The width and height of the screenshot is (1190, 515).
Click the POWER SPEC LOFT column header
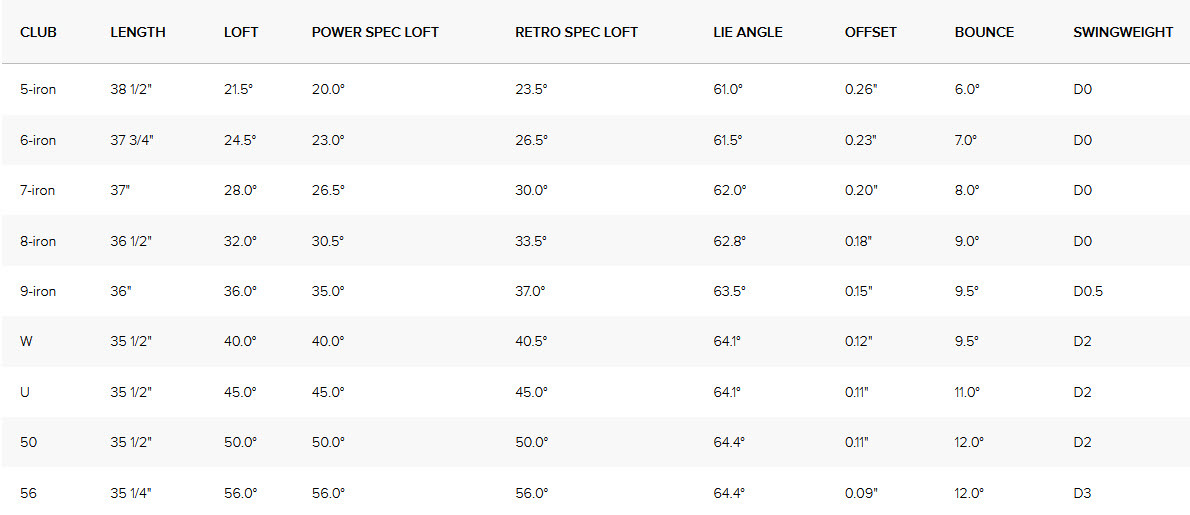tap(375, 32)
